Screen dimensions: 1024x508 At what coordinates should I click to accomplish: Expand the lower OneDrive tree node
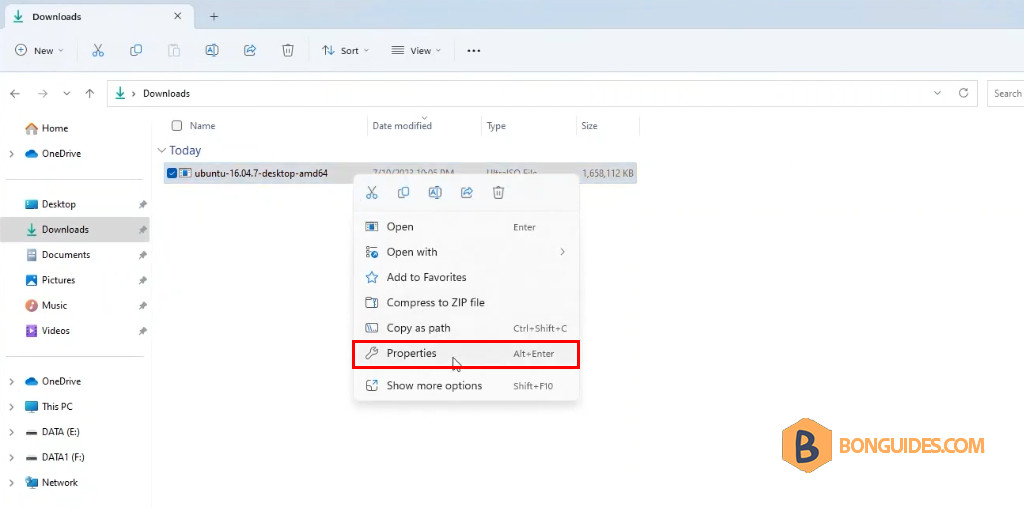coord(11,381)
